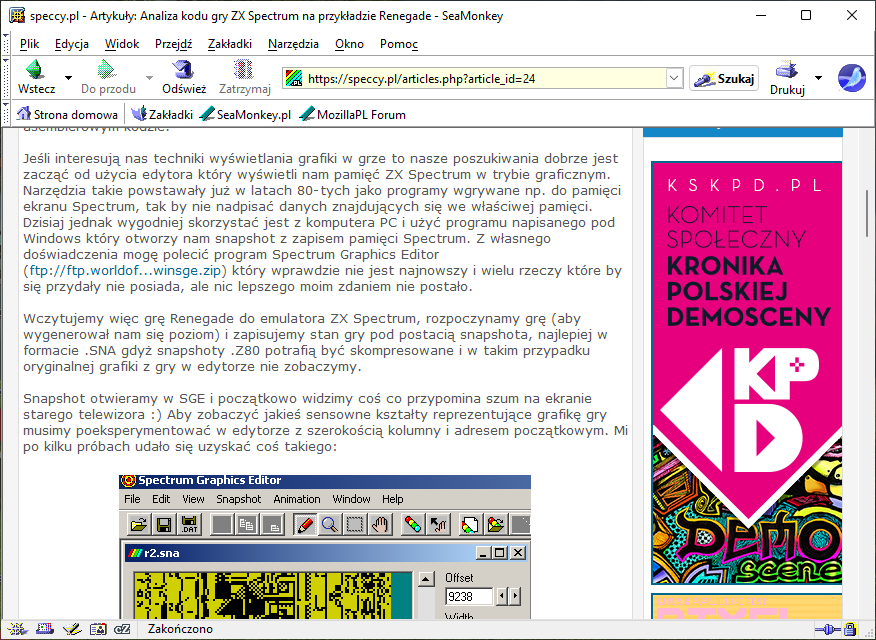Open the Narzędzia menu

(293, 44)
